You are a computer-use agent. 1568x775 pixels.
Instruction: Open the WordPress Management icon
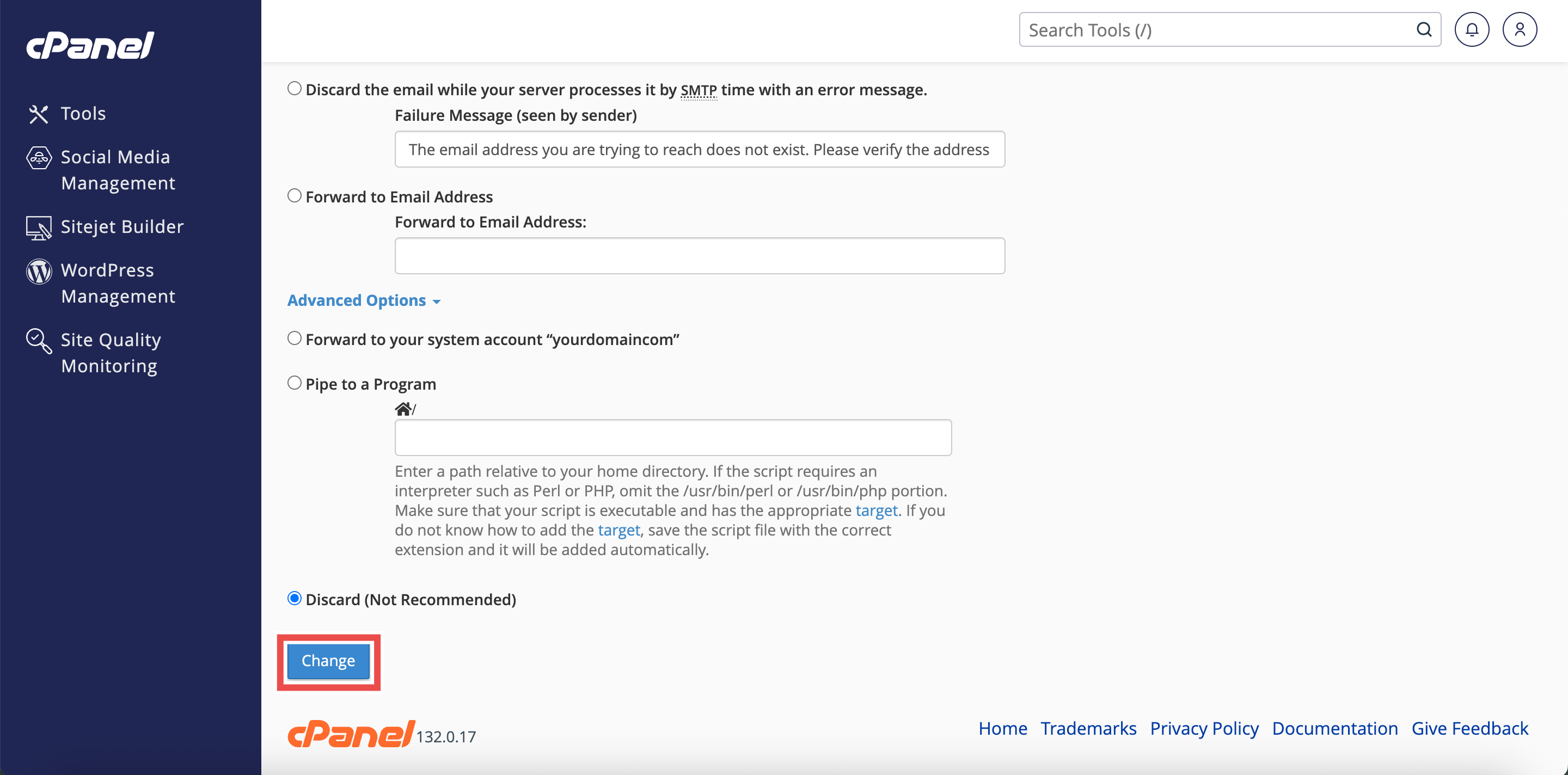(39, 272)
